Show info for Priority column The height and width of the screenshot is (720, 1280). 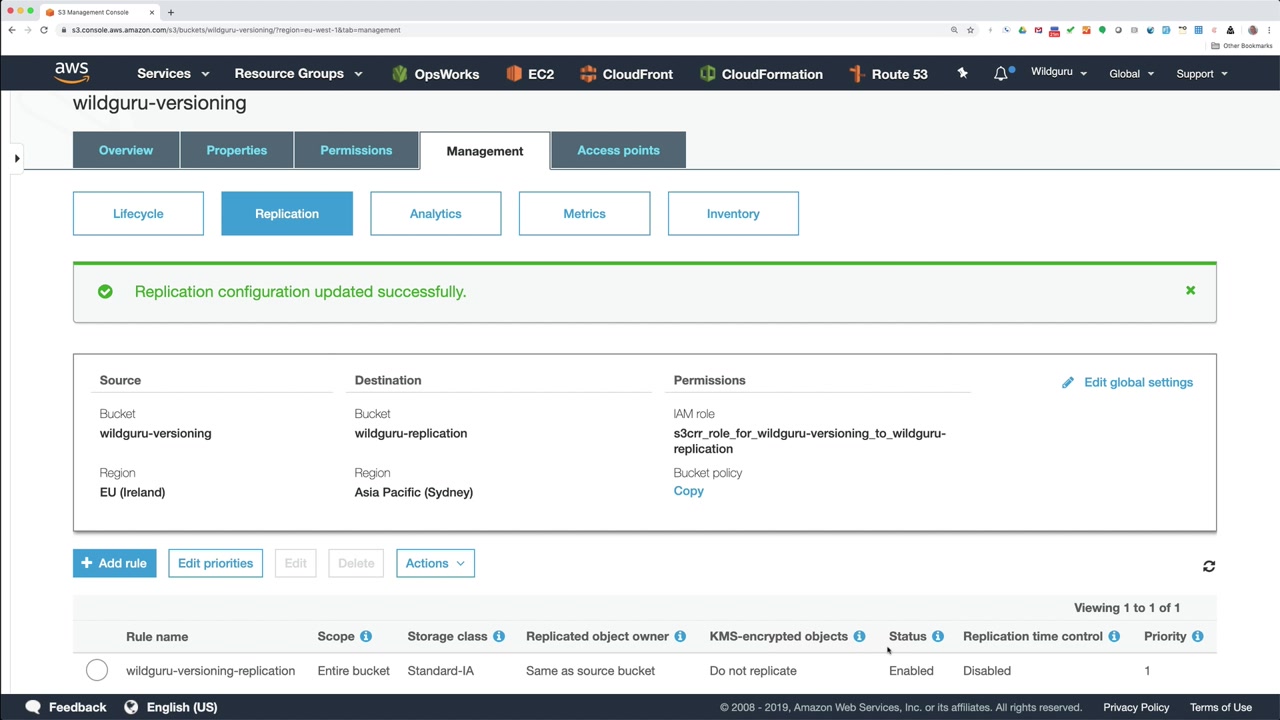[x=1198, y=636]
